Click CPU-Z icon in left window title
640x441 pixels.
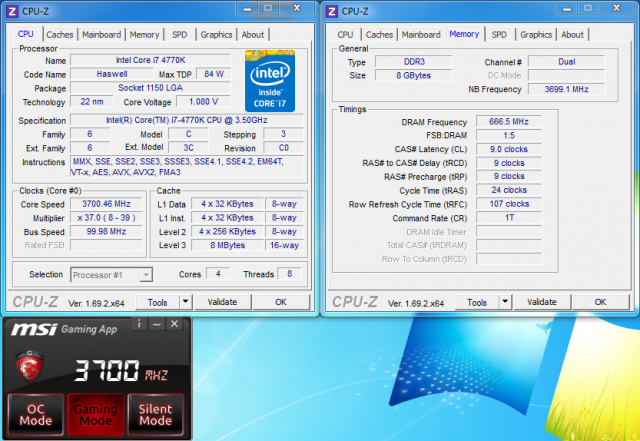click(12, 11)
